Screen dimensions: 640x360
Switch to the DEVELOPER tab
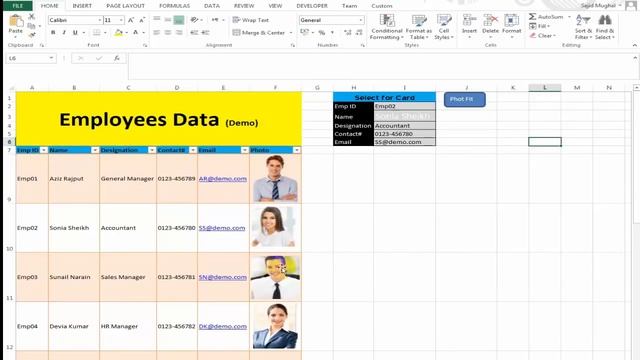click(x=312, y=6)
